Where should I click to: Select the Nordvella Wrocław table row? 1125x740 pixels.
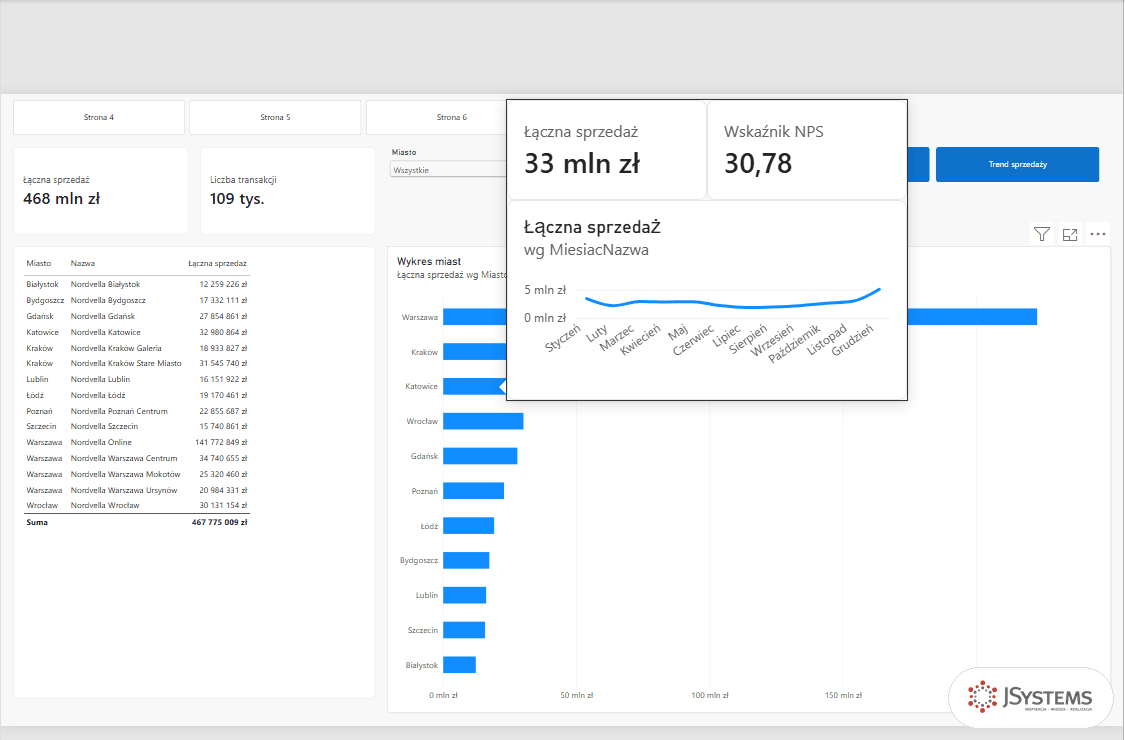coord(136,505)
